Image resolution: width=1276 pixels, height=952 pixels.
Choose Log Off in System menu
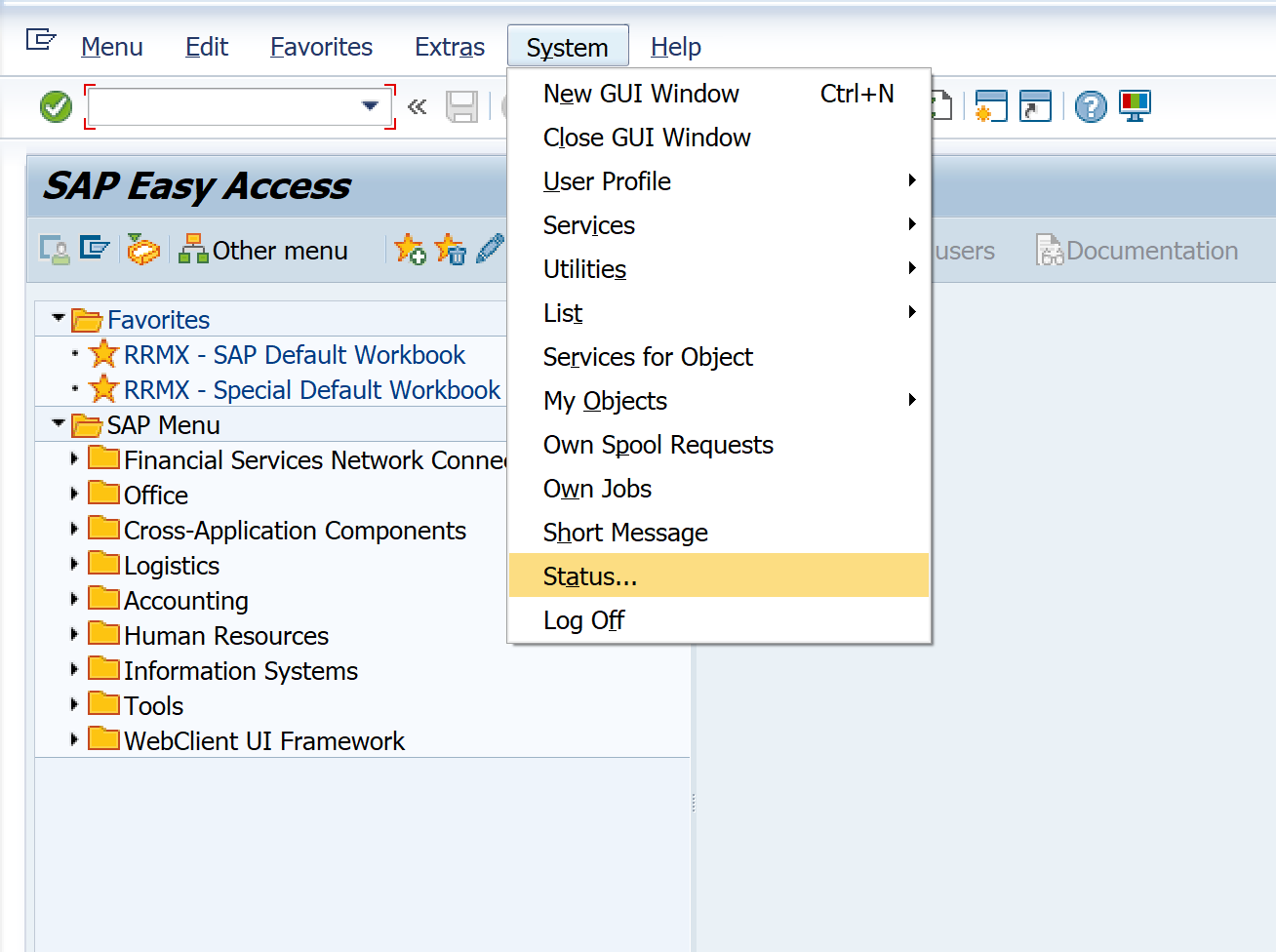[583, 620]
